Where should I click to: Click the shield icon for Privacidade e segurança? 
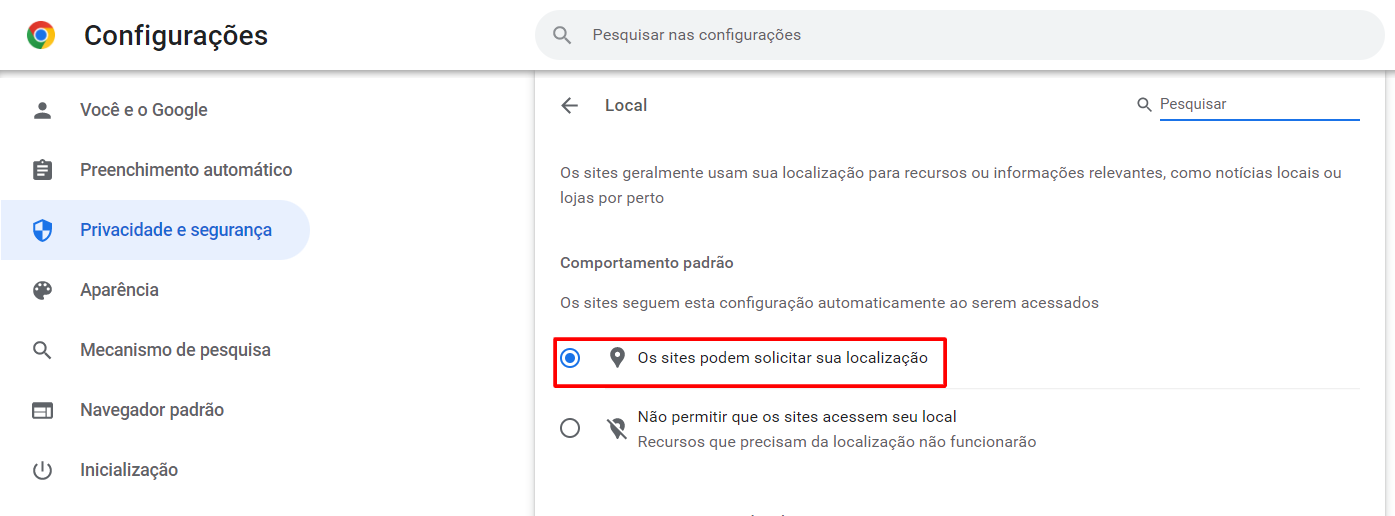42,230
